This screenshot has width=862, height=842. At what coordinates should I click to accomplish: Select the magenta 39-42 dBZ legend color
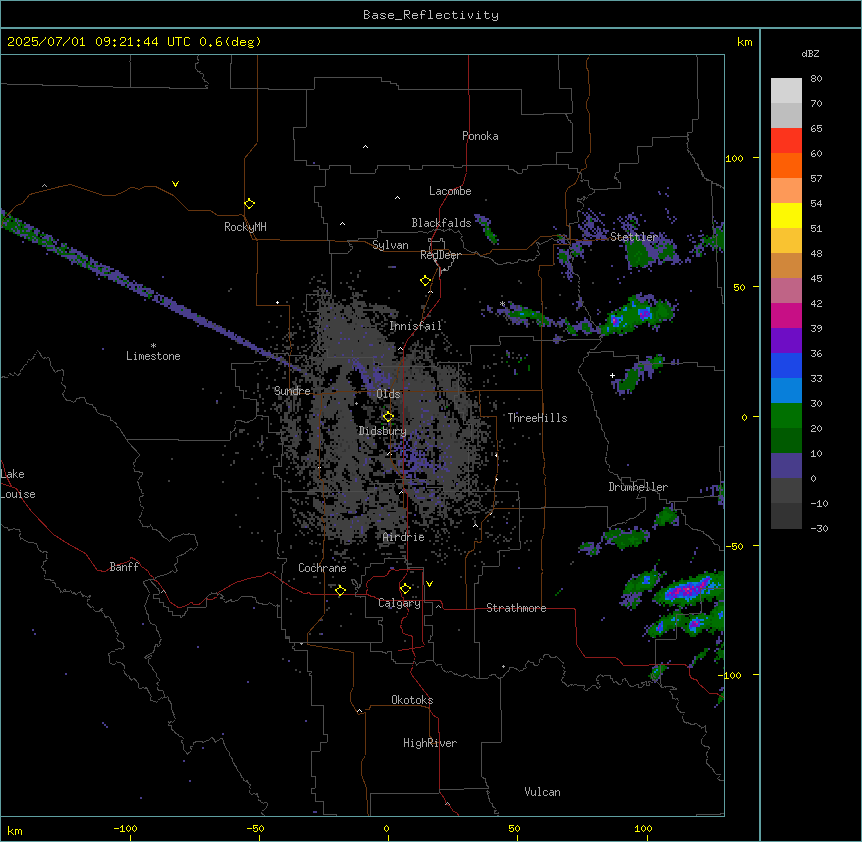pos(786,315)
